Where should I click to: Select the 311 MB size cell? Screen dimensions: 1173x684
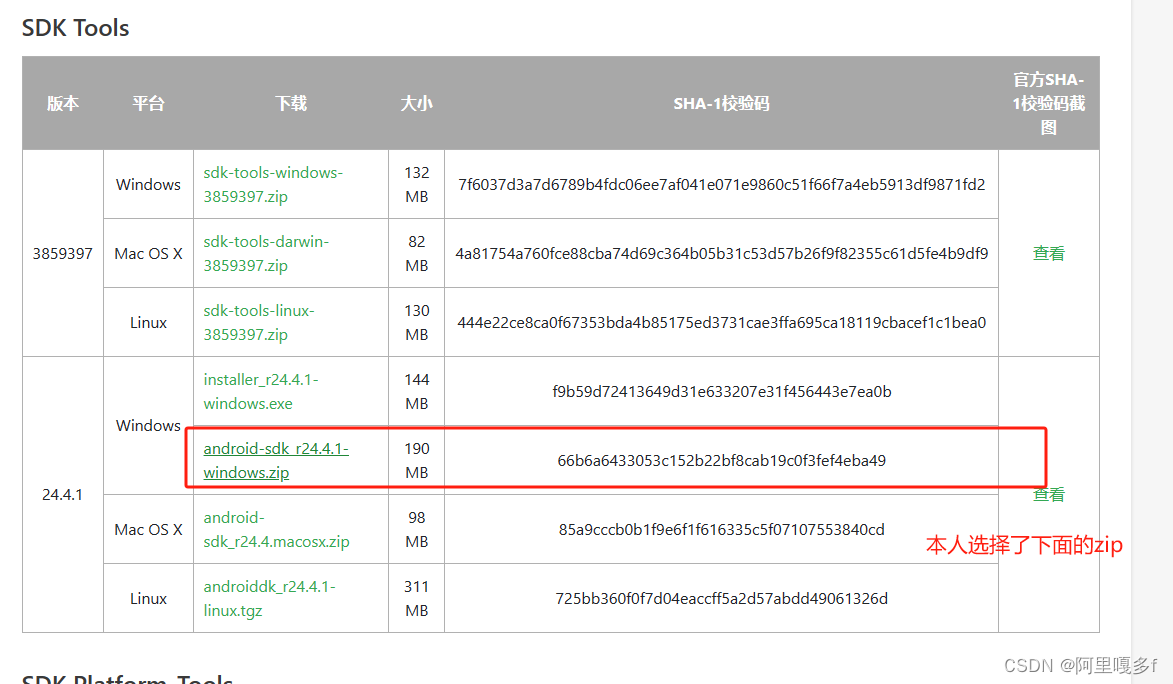[x=417, y=598]
